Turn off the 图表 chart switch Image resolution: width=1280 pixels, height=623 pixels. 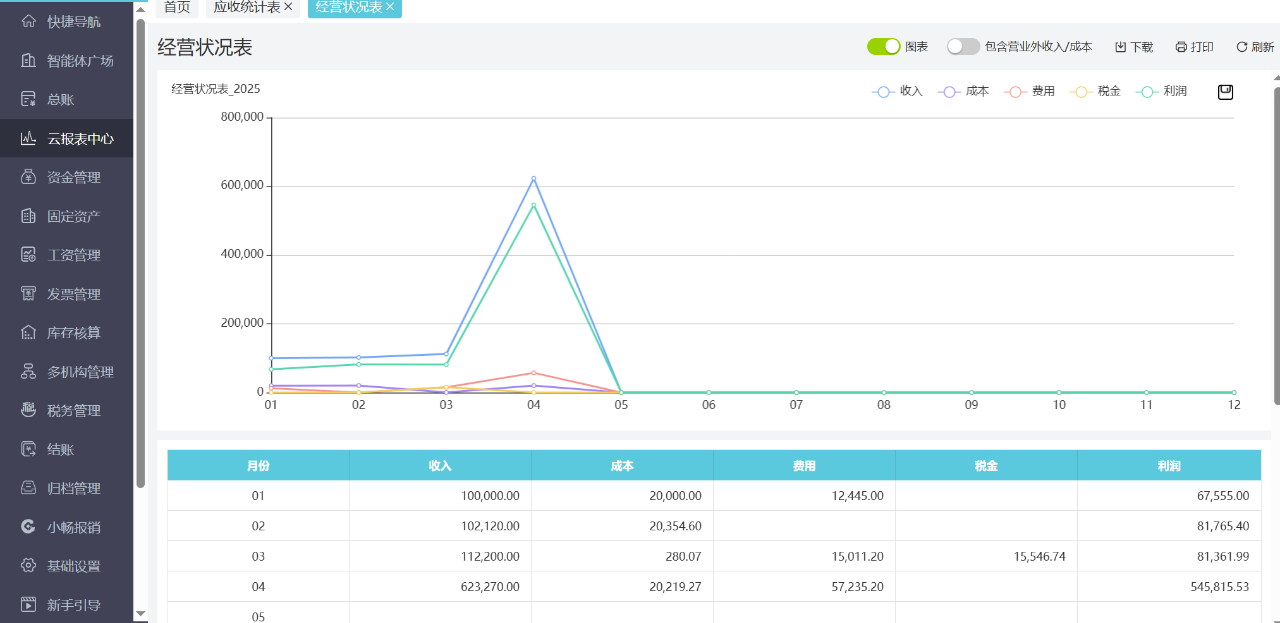884,46
